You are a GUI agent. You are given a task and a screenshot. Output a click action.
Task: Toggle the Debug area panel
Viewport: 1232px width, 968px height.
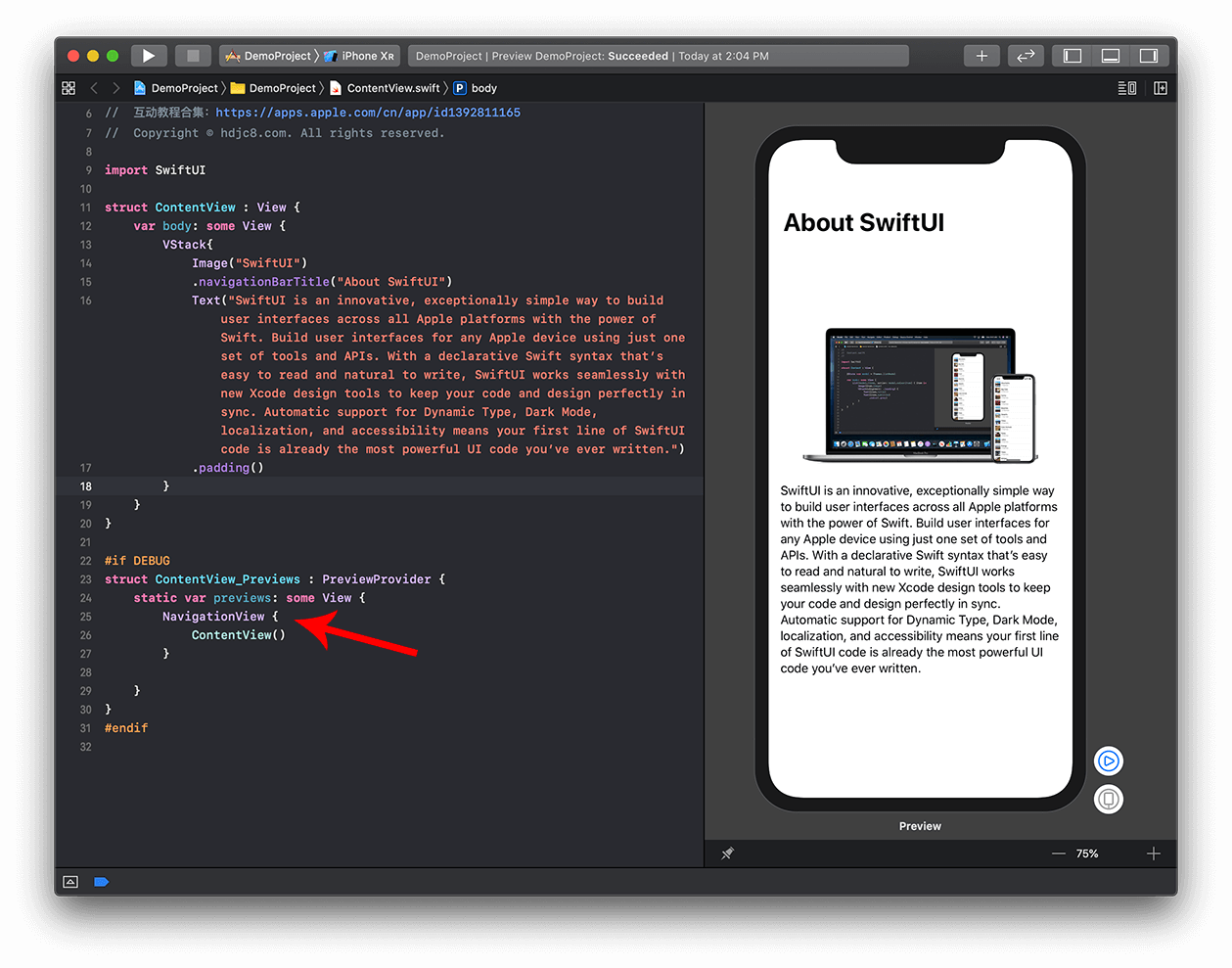(x=1111, y=56)
